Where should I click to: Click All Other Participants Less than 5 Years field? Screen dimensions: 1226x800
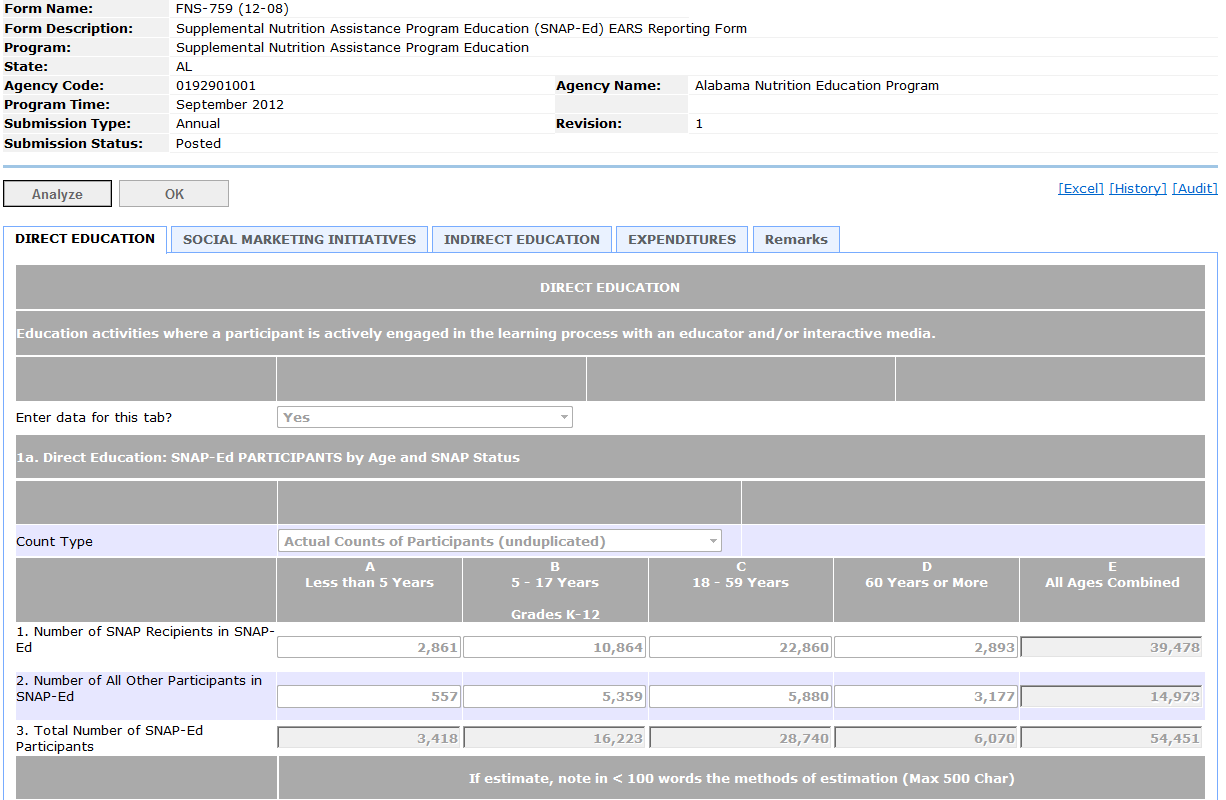coord(368,697)
